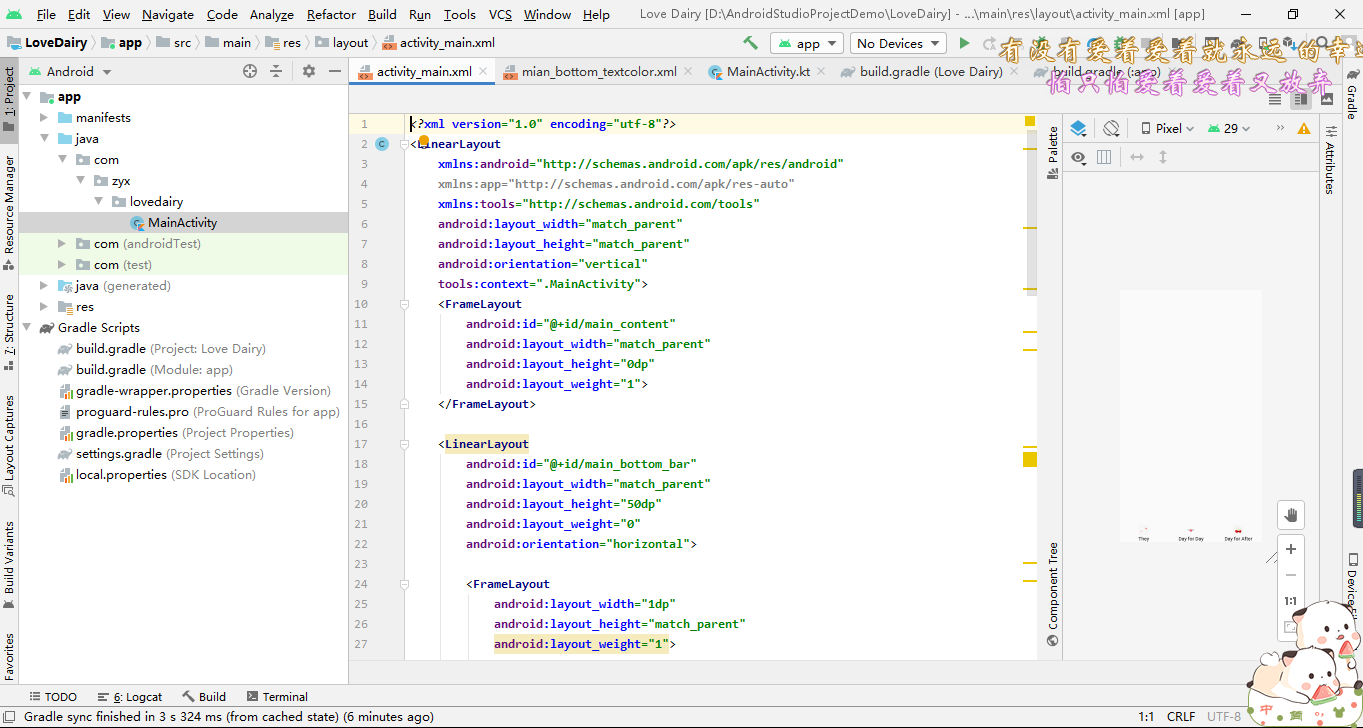Close the activity_main.xml tab
This screenshot has width=1363, height=728.
click(x=483, y=71)
